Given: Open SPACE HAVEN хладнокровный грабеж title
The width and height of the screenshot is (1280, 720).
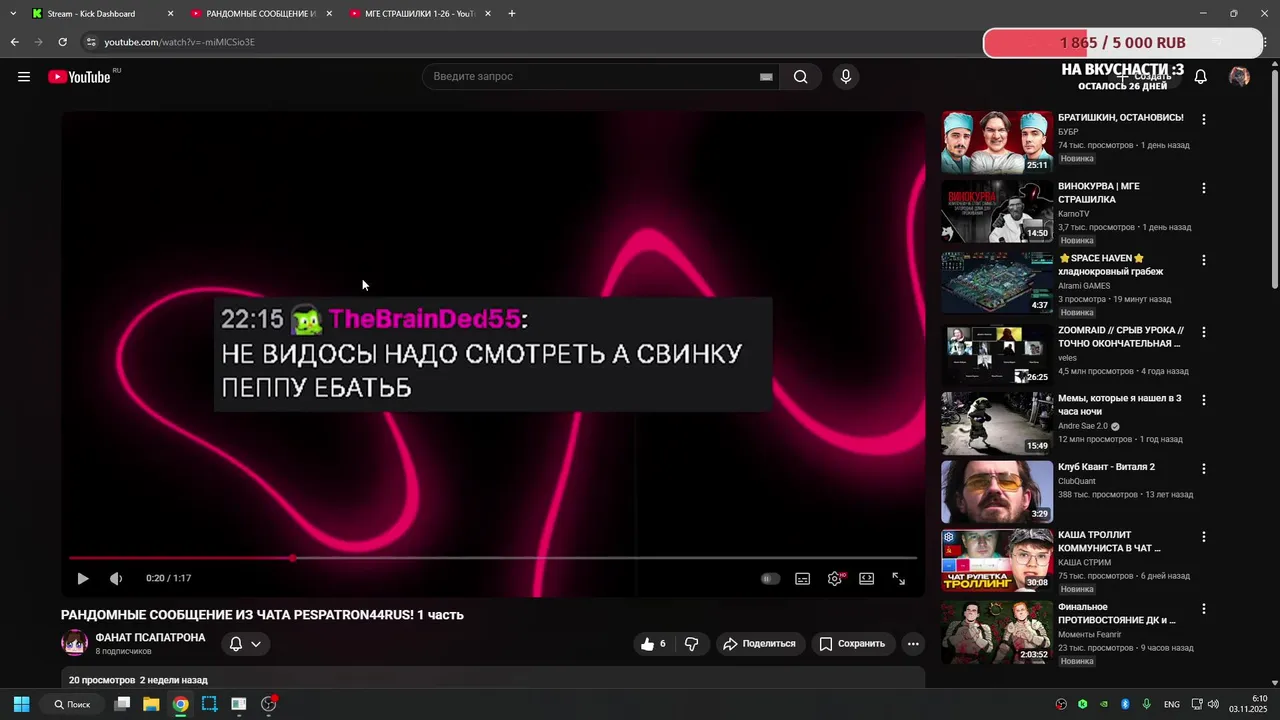Looking at the screenshot, I should 1110,265.
